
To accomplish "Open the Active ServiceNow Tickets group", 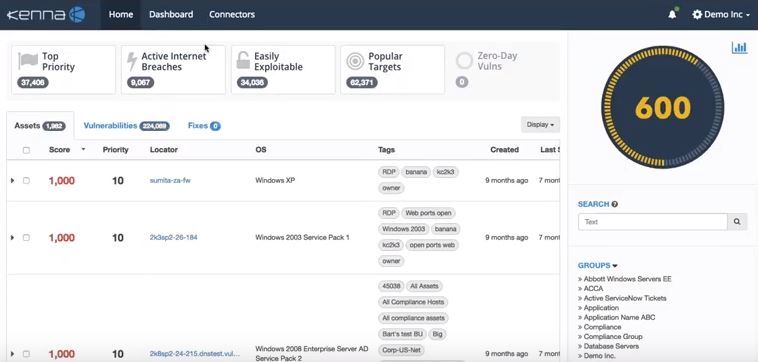I will [x=625, y=298].
